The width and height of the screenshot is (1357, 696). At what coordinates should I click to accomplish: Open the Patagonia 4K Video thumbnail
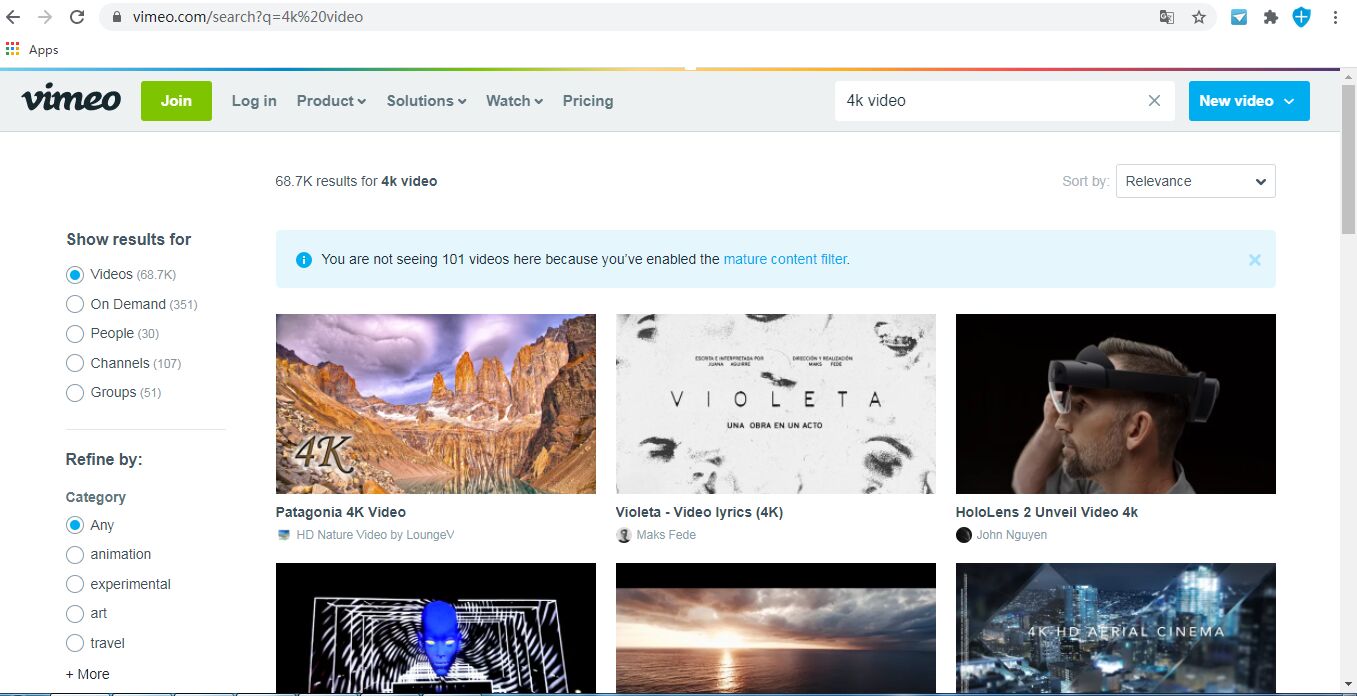point(435,403)
